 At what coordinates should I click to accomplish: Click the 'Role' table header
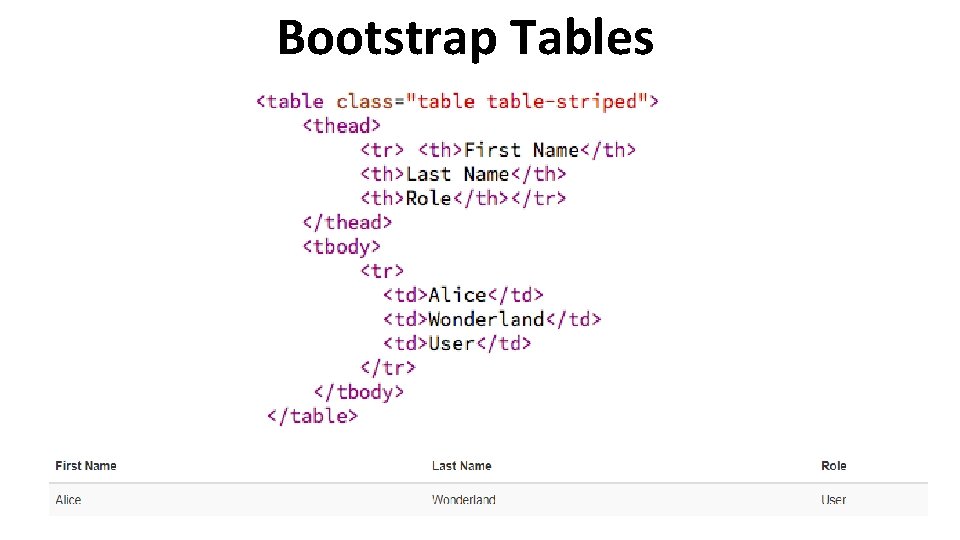pyautogui.click(x=834, y=466)
